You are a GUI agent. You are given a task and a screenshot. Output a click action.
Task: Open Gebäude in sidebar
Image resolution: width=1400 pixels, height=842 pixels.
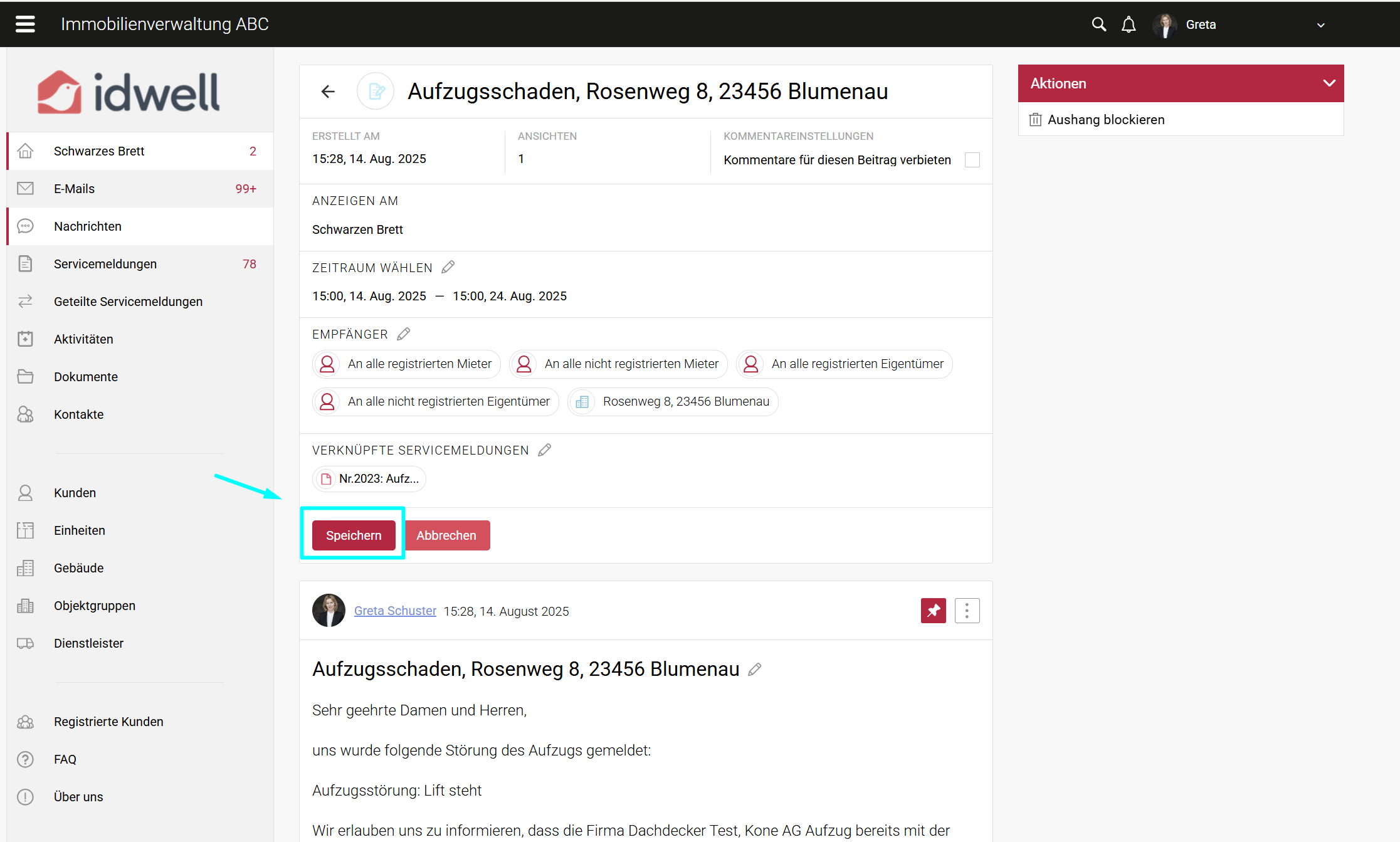click(140, 568)
